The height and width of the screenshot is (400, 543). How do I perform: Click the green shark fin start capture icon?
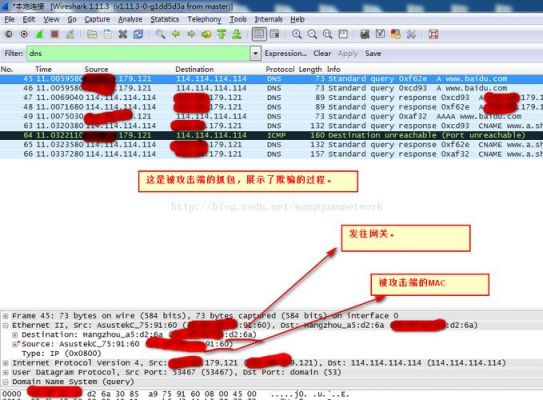39,34
